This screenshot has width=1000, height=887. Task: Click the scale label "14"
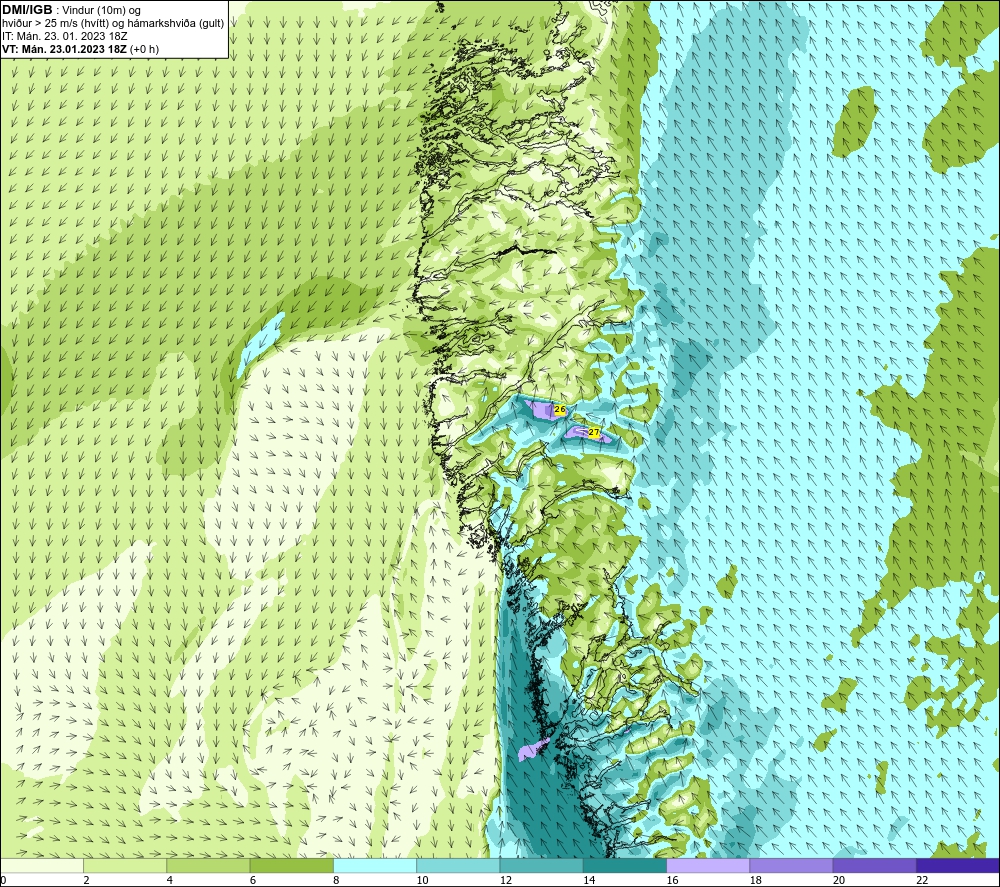pos(589,881)
